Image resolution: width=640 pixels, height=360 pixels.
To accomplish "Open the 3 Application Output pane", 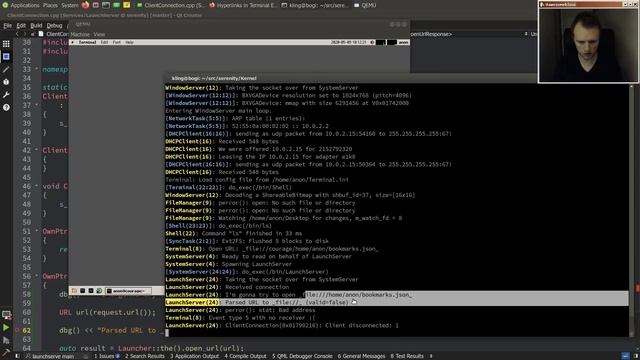I will click(195, 356).
